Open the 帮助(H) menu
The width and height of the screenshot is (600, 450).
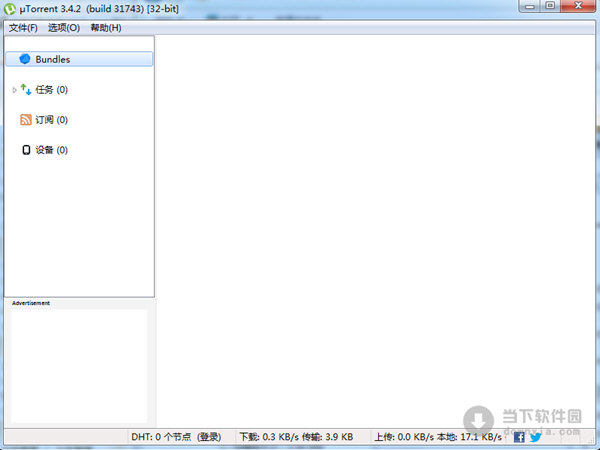tap(106, 28)
